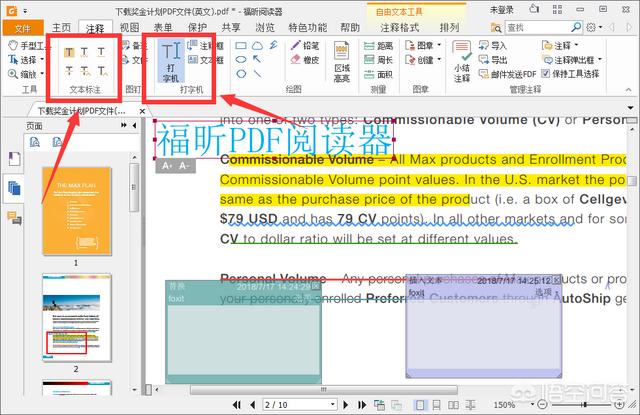
Task: Pick the oval drawing tool
Action: [241, 60]
